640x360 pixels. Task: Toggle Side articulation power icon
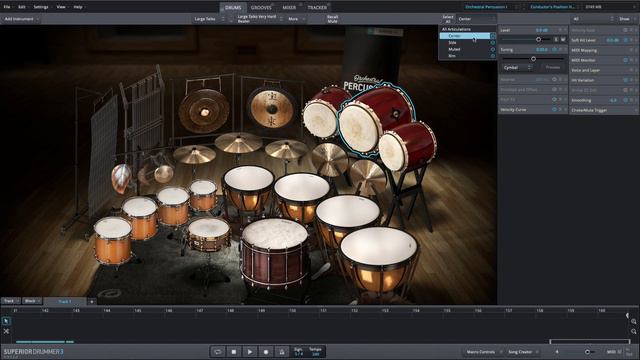point(493,42)
